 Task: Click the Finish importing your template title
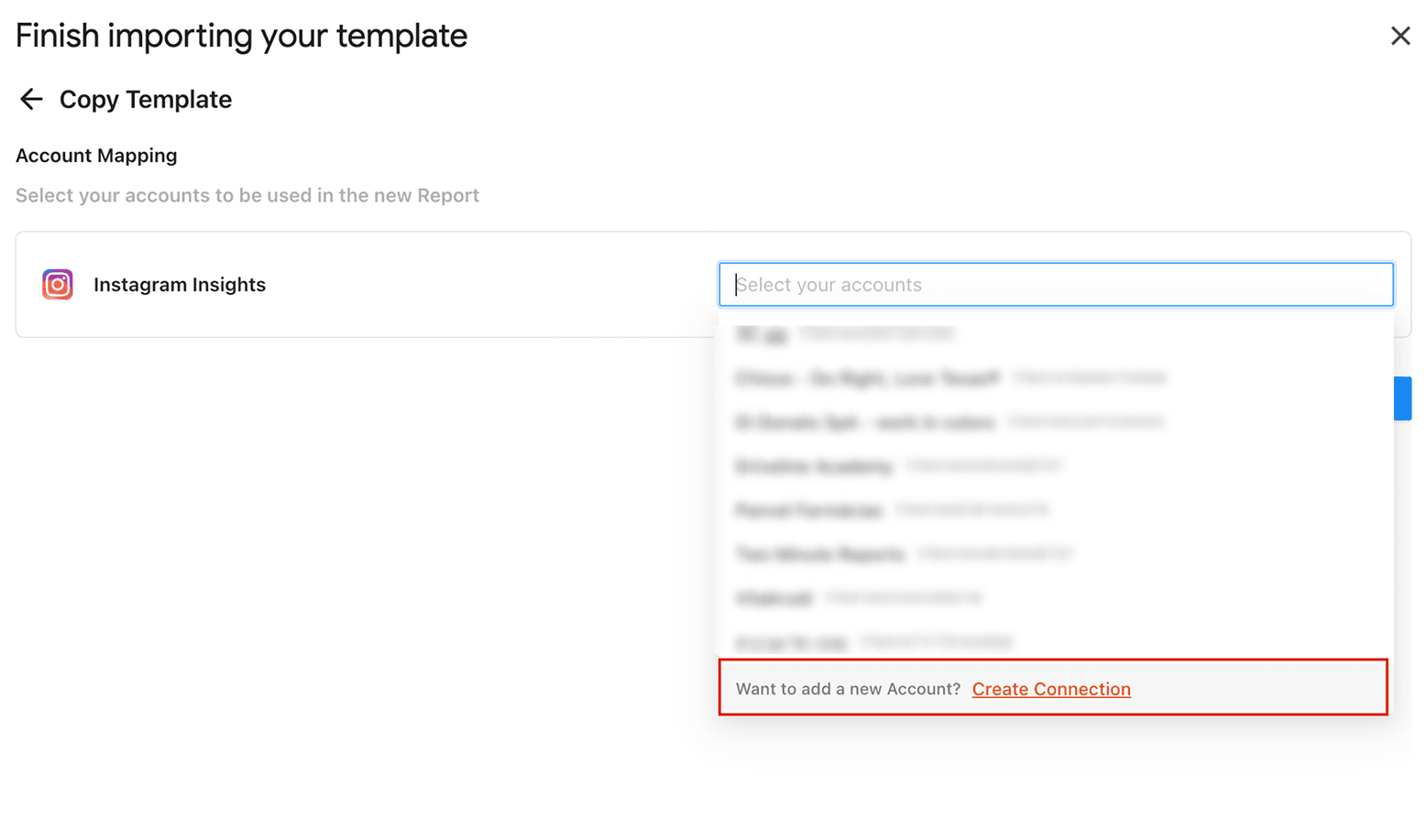click(x=240, y=36)
